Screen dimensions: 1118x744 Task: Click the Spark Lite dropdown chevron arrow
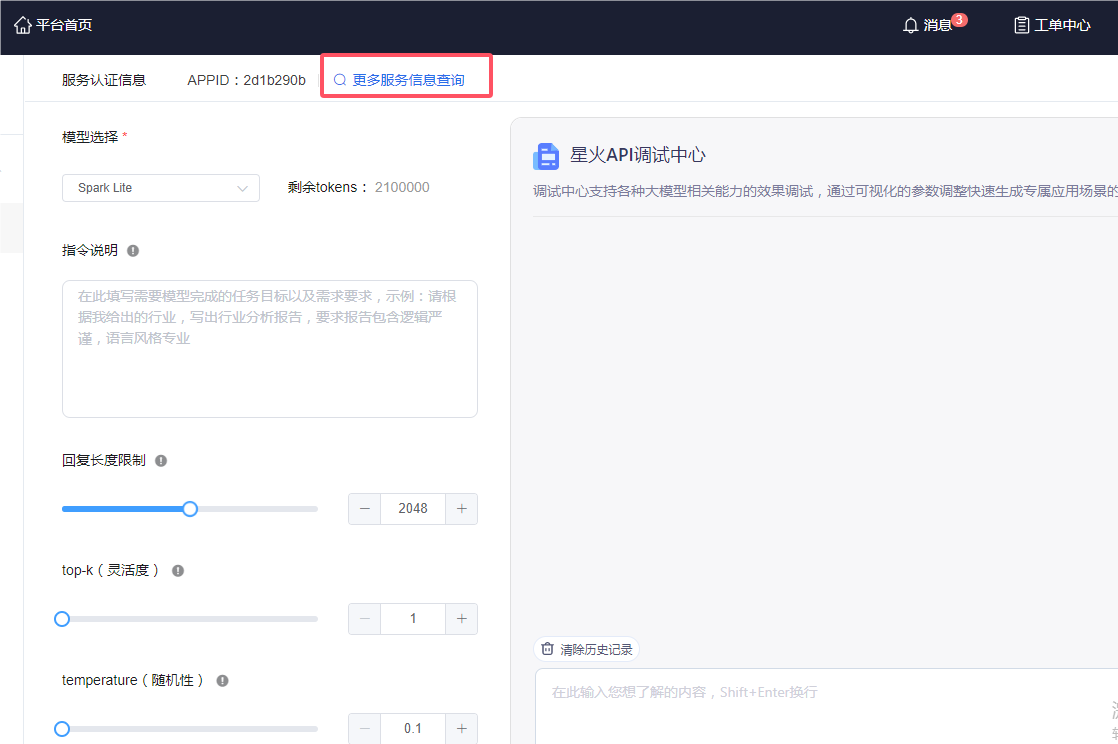click(x=242, y=188)
